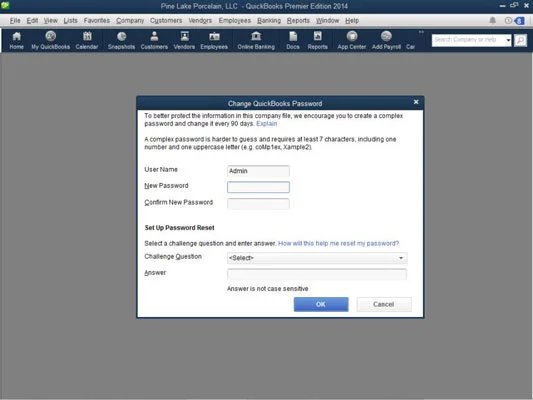Viewport: 533px width, 400px height.
Task: Click the Add Payroll toolbar icon
Action: point(386,40)
